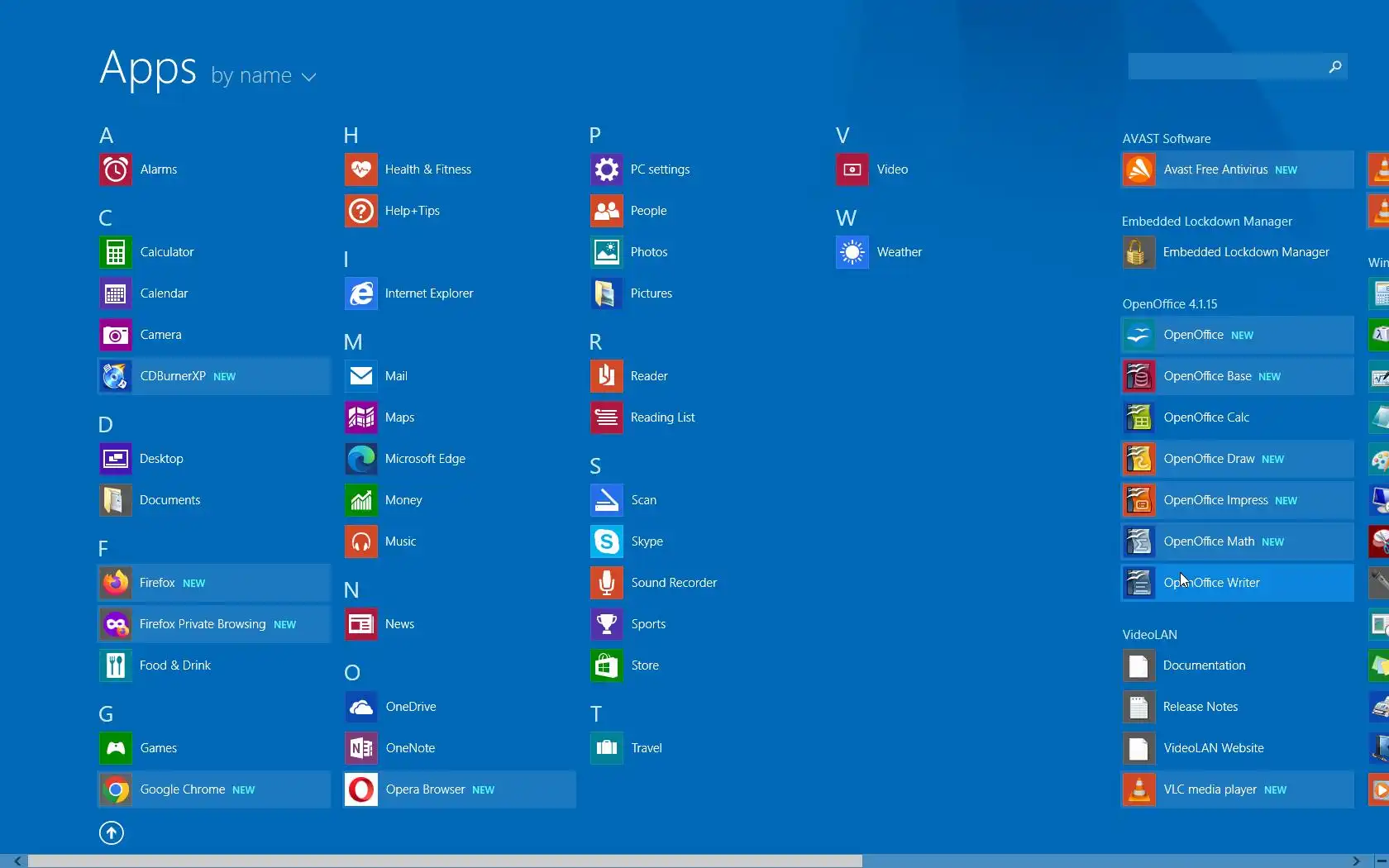Select the OpenOffice Writer entry

coord(1238,583)
